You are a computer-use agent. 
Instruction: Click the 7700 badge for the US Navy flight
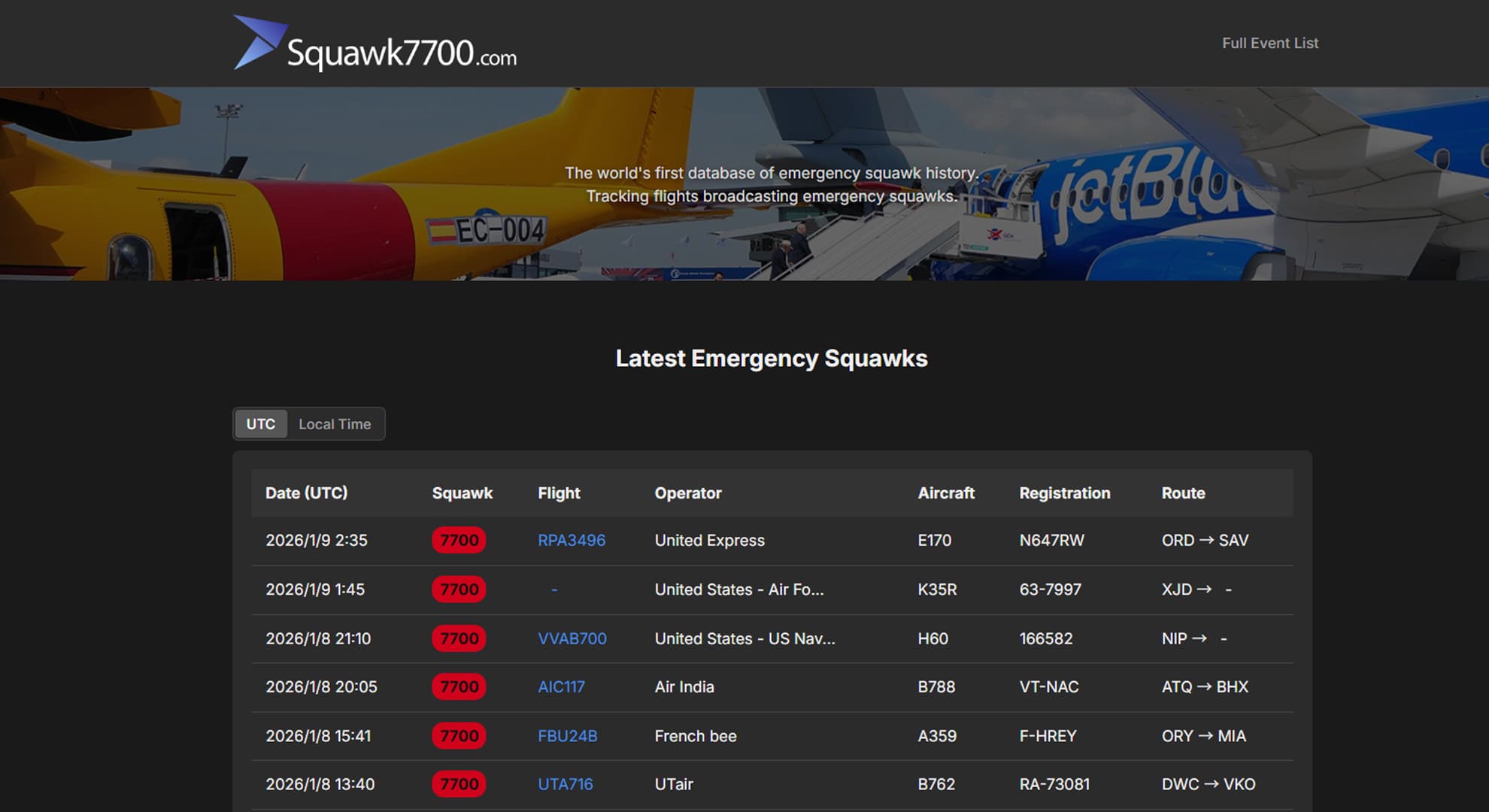tap(459, 638)
